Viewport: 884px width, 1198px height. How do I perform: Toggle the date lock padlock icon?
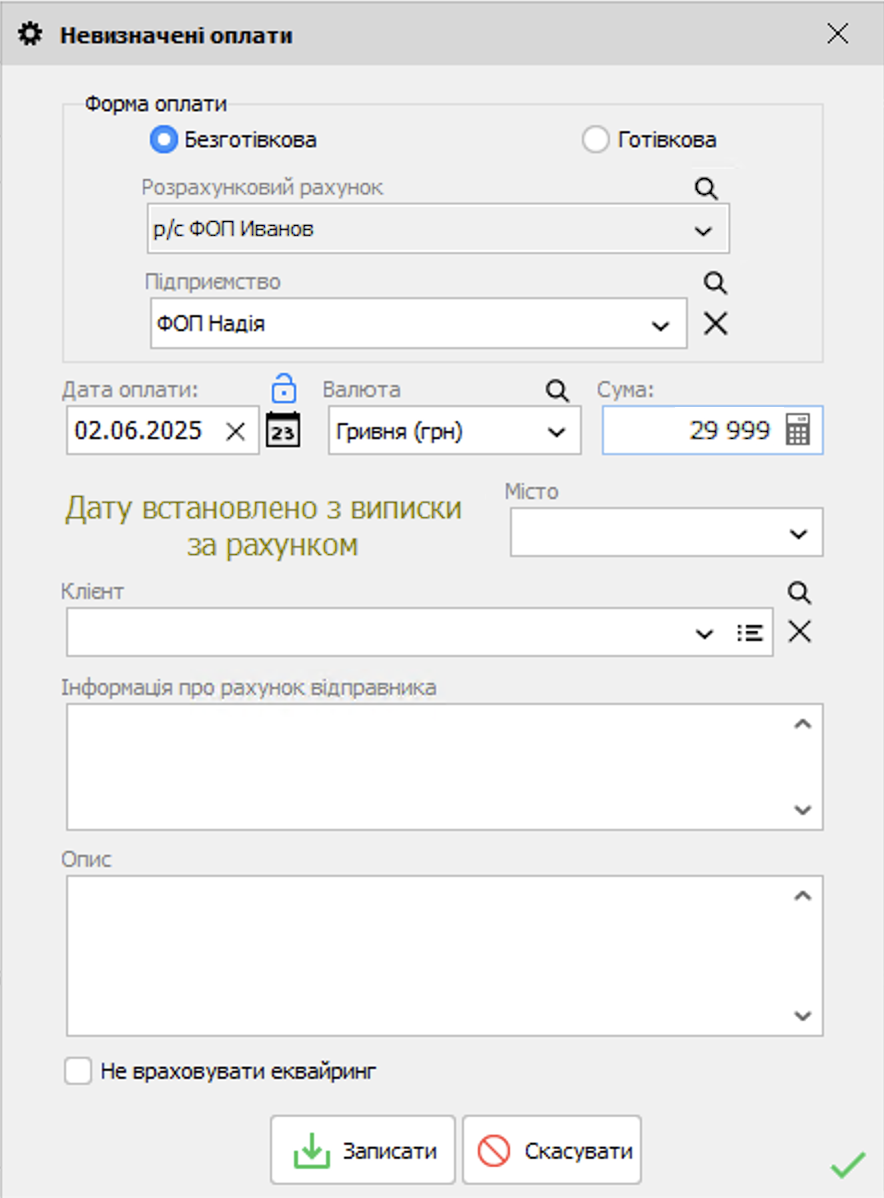[x=284, y=387]
